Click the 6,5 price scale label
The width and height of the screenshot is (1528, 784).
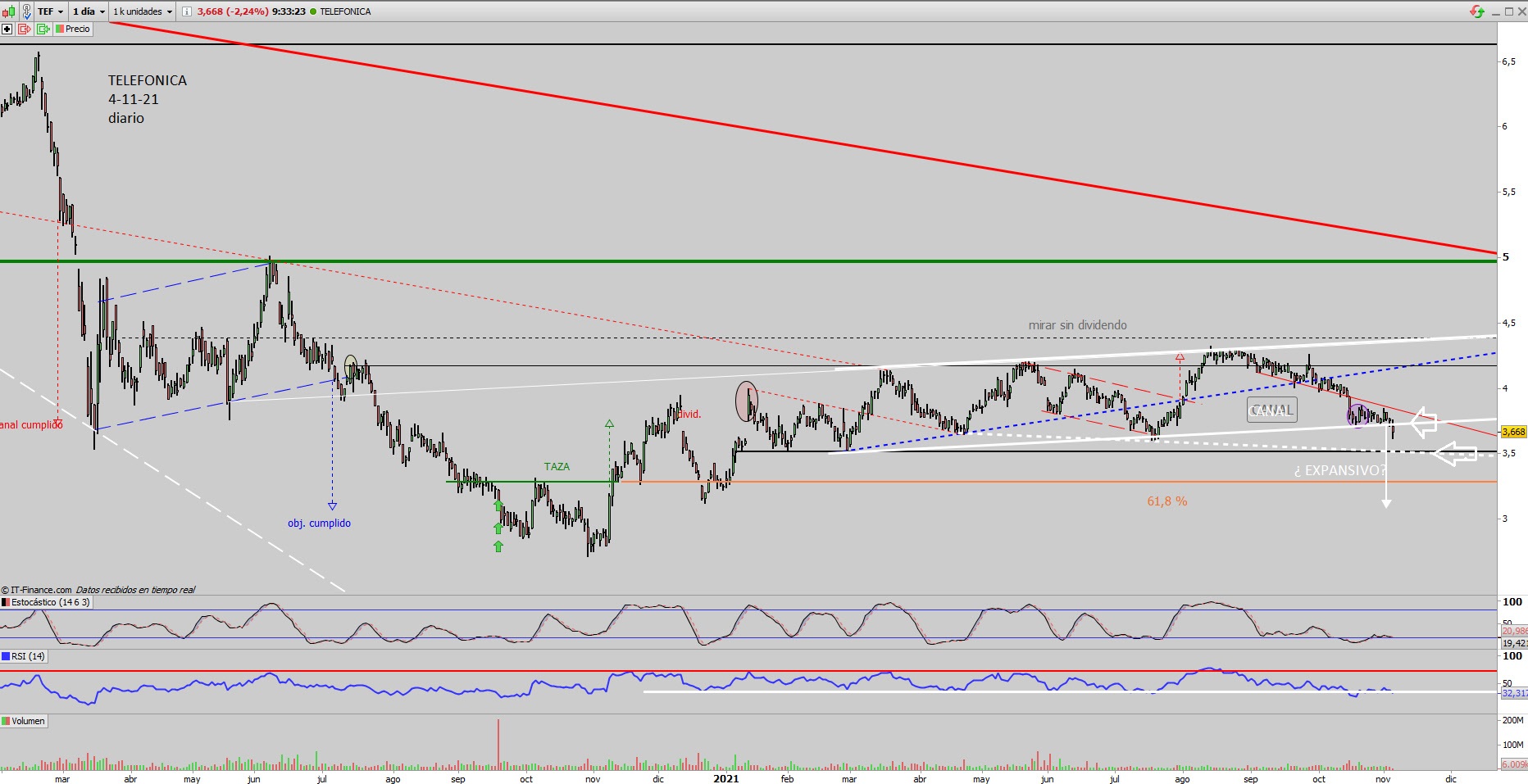click(1508, 61)
